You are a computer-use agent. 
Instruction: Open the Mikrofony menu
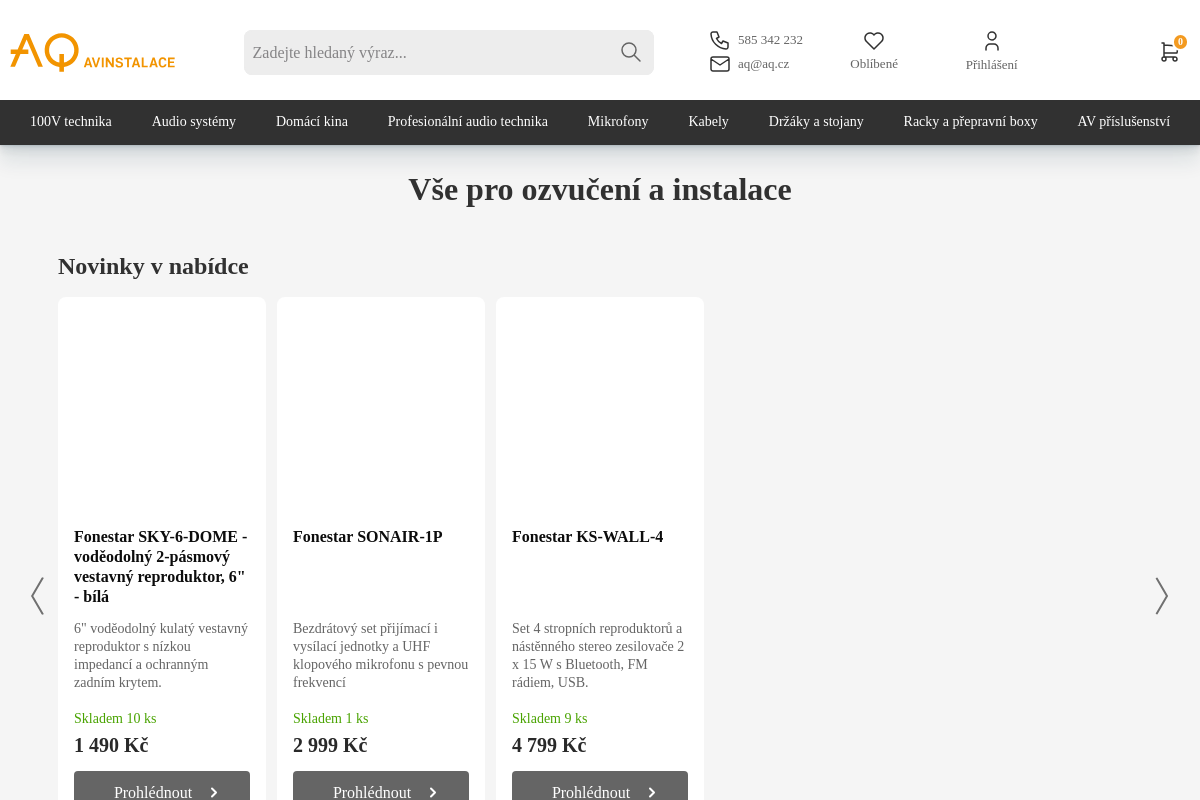click(x=618, y=122)
